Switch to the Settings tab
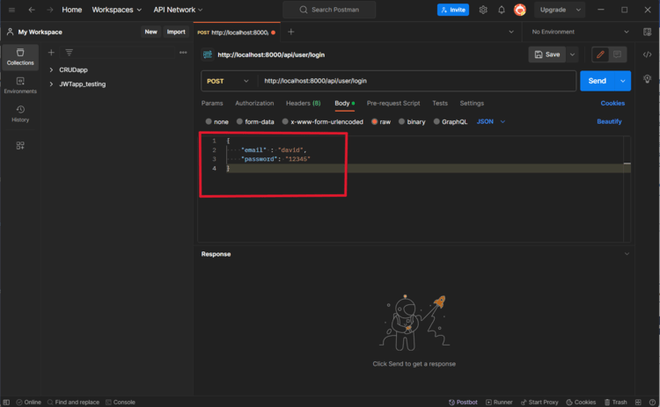Viewport: 660px width, 407px height. click(x=471, y=103)
